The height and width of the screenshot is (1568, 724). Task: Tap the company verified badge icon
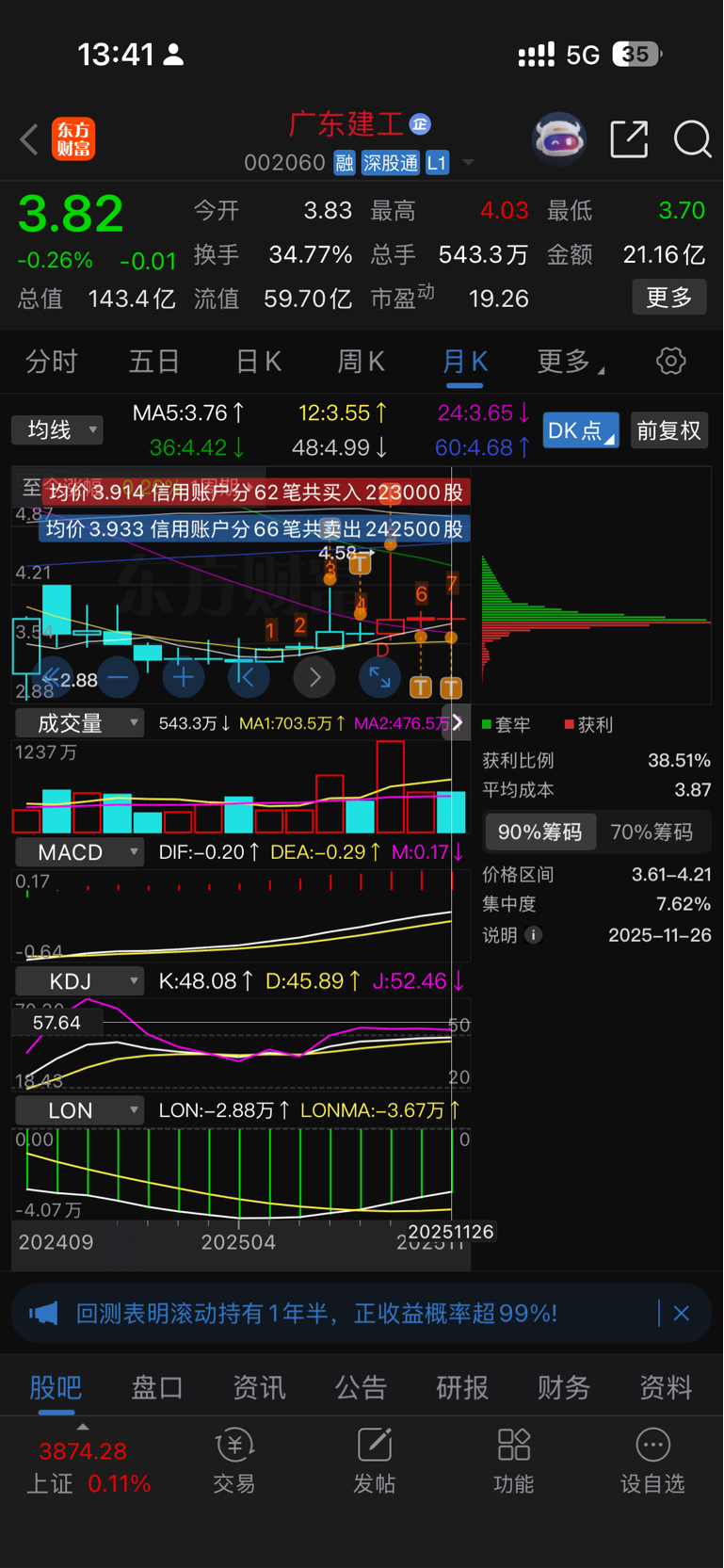coord(420,124)
